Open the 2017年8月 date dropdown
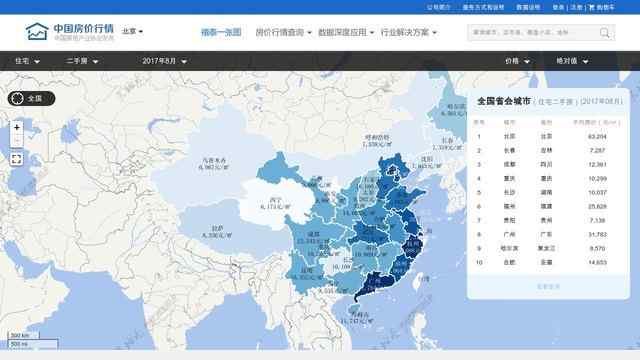This screenshot has width=640, height=360. (x=164, y=61)
